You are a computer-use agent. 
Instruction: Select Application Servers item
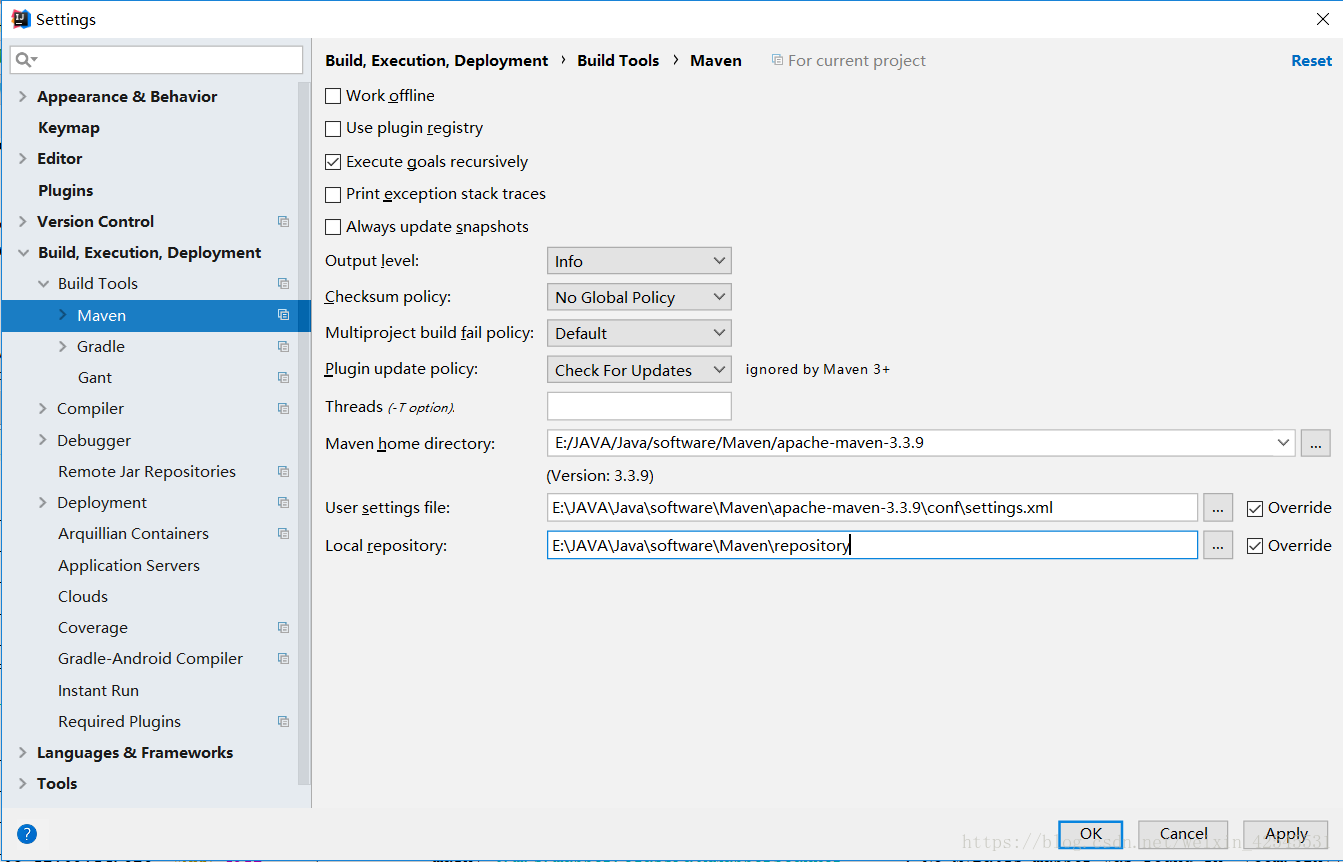(x=129, y=566)
